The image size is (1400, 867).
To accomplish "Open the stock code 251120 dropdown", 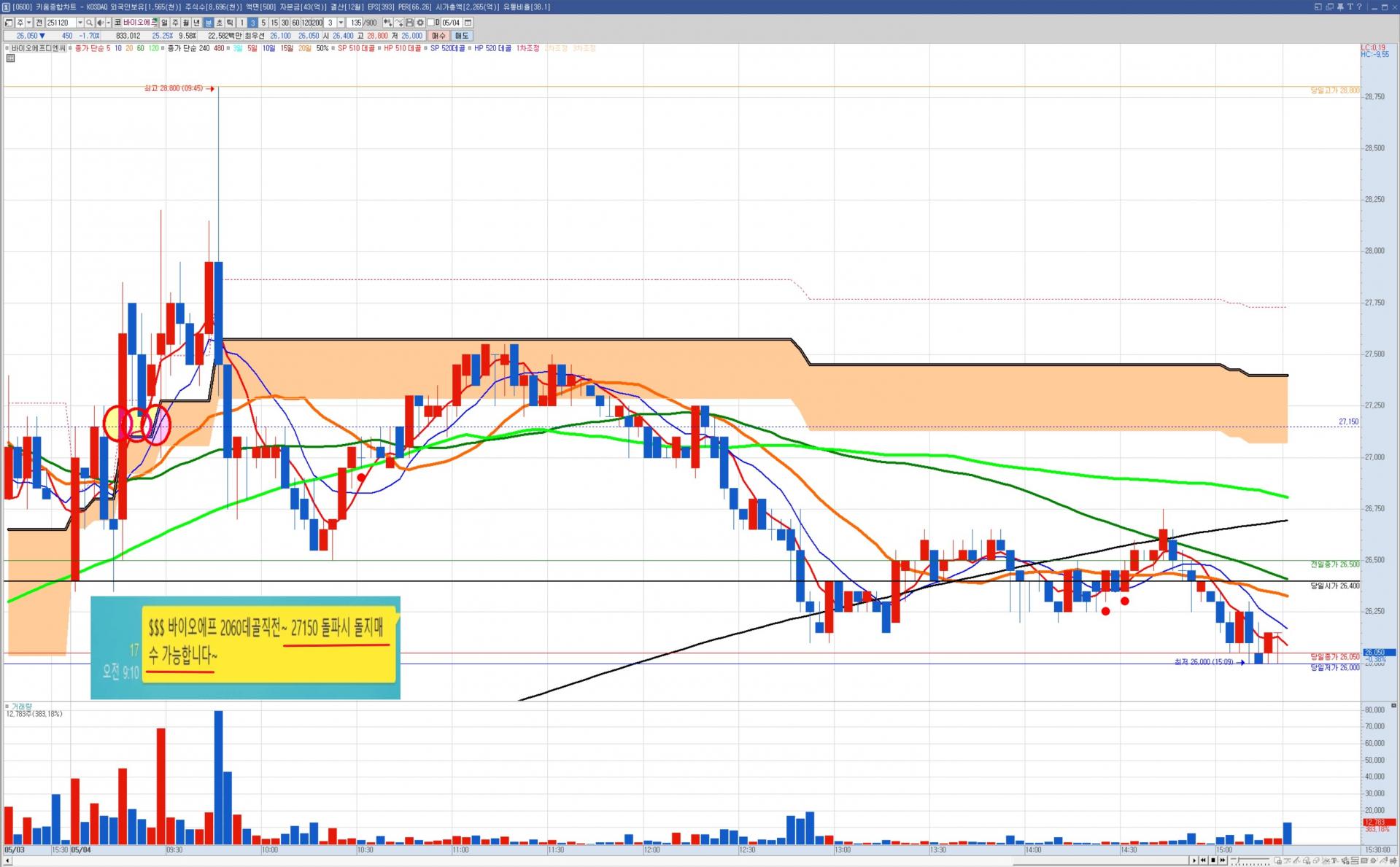I will coord(80,23).
